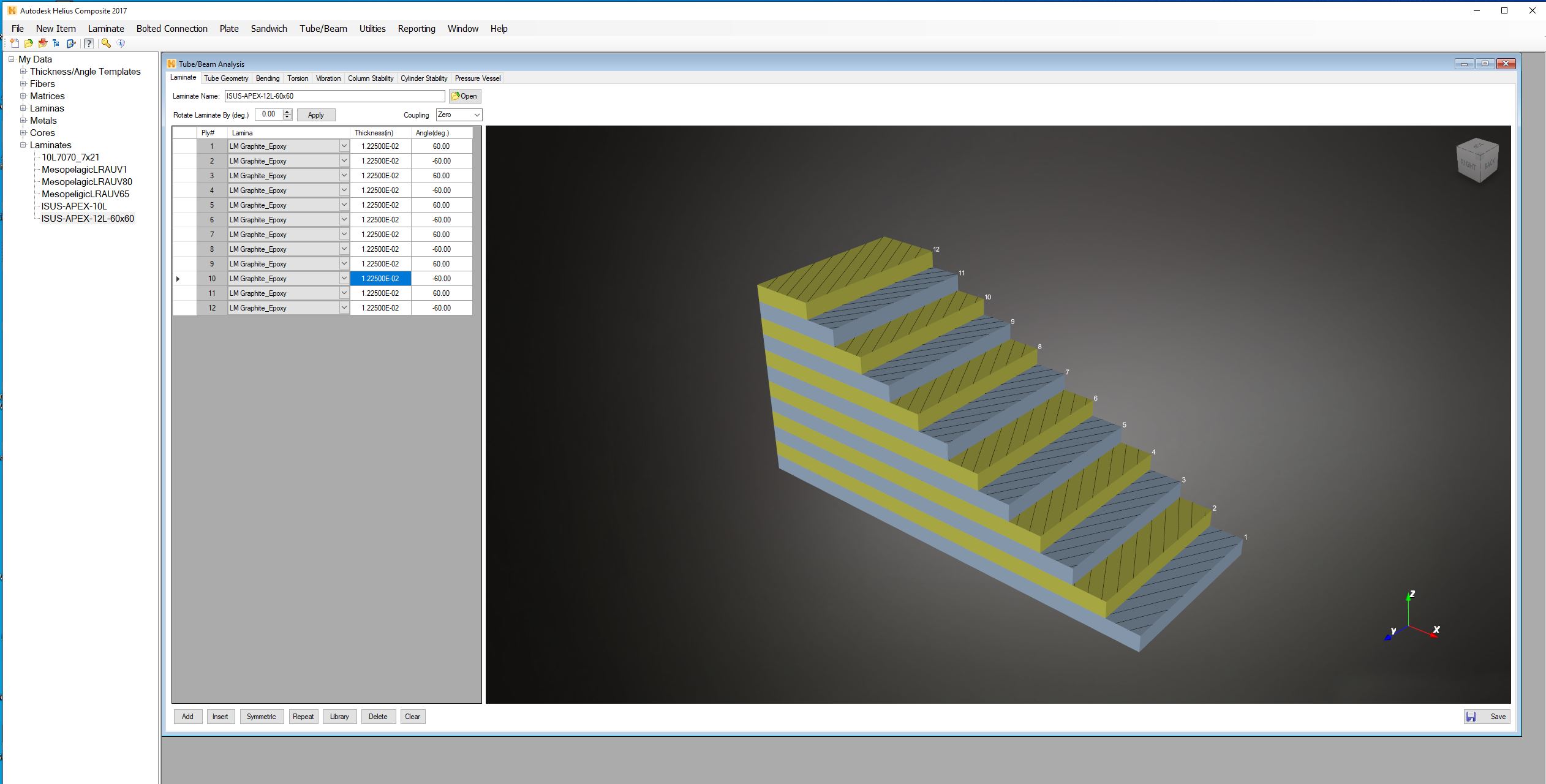Screen dimensions: 1546x784
Task: Open the Lamina dropdown for ply 12
Action: (344, 308)
